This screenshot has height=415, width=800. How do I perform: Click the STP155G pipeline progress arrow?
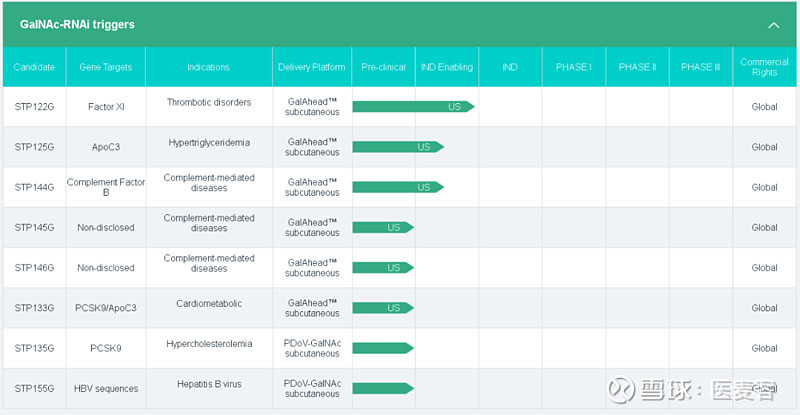pyautogui.click(x=383, y=388)
